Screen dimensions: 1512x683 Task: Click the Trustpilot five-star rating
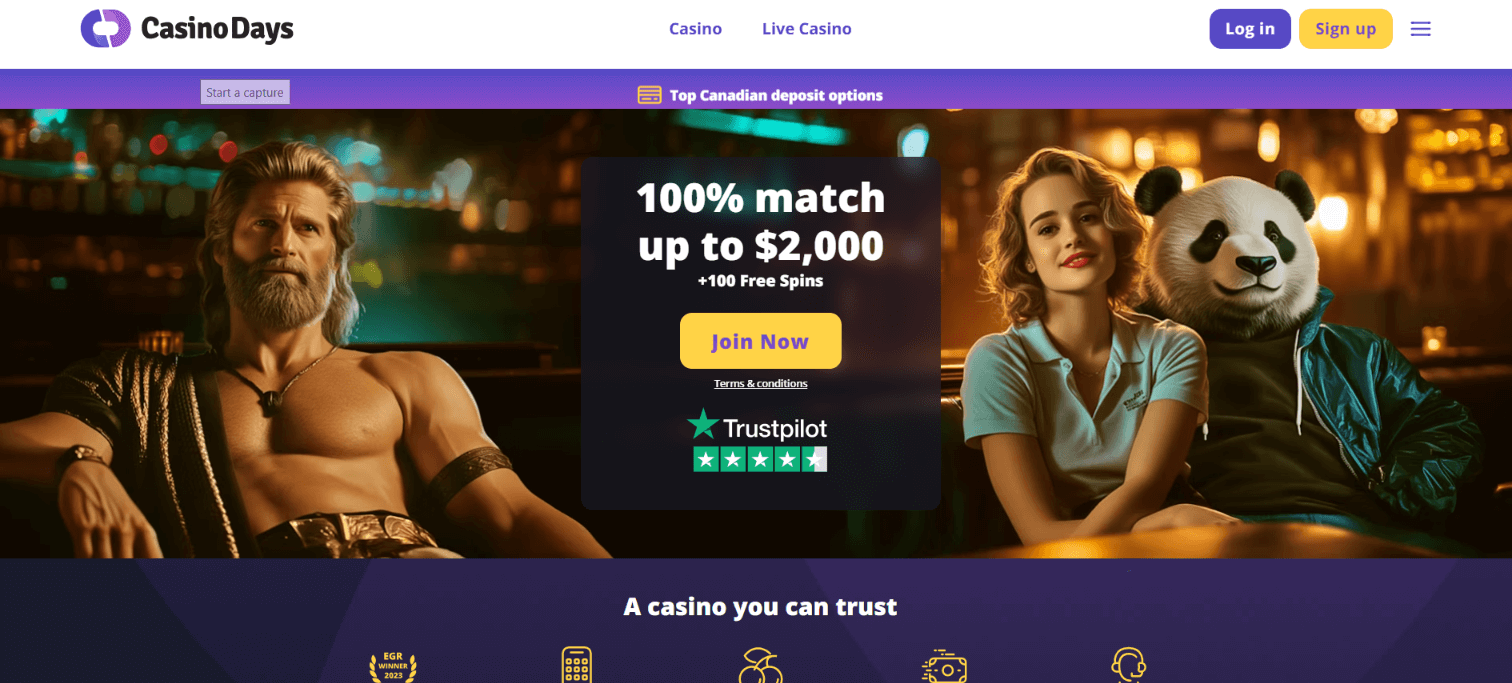pyautogui.click(x=760, y=459)
